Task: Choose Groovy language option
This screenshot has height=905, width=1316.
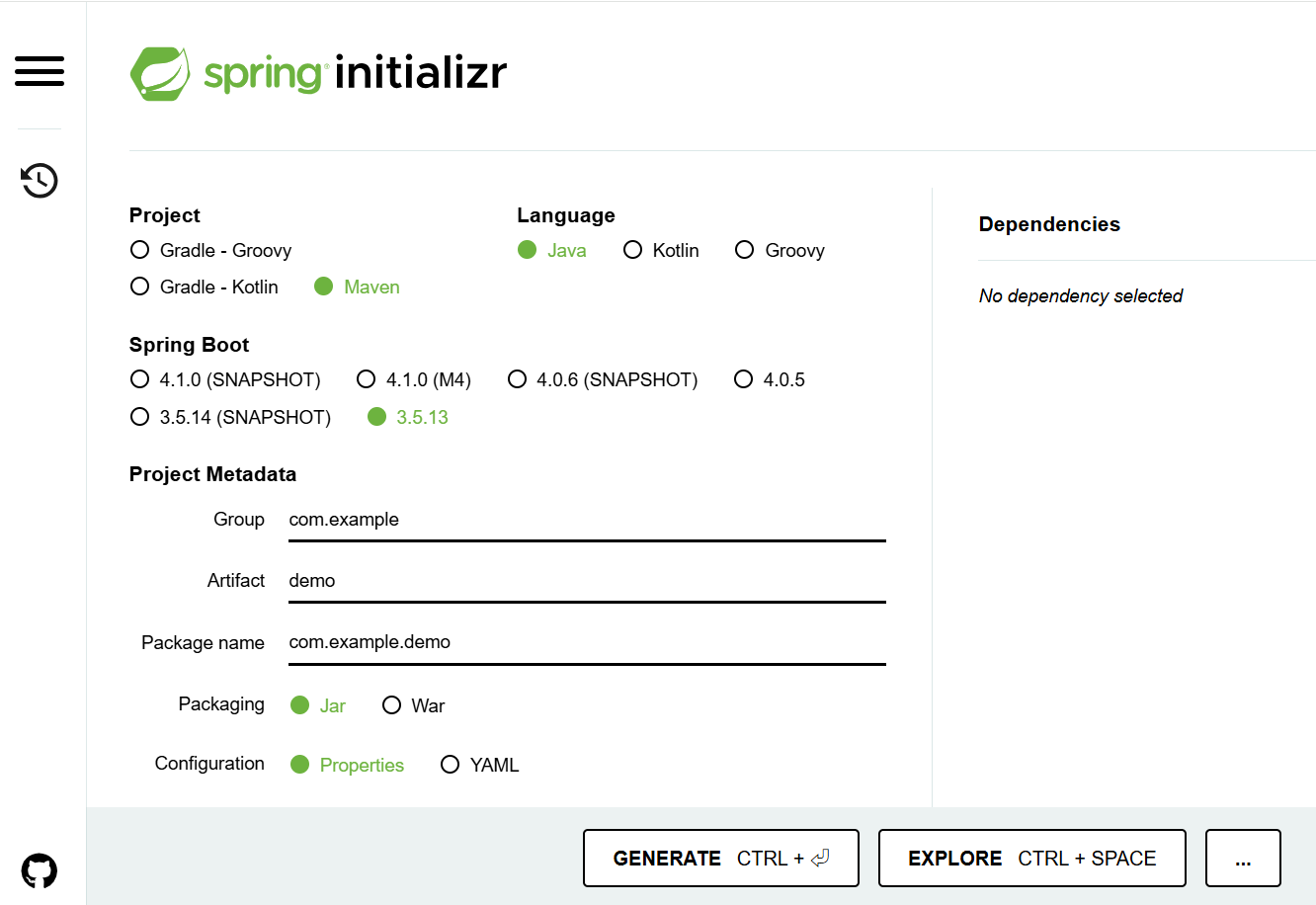Action: [745, 250]
